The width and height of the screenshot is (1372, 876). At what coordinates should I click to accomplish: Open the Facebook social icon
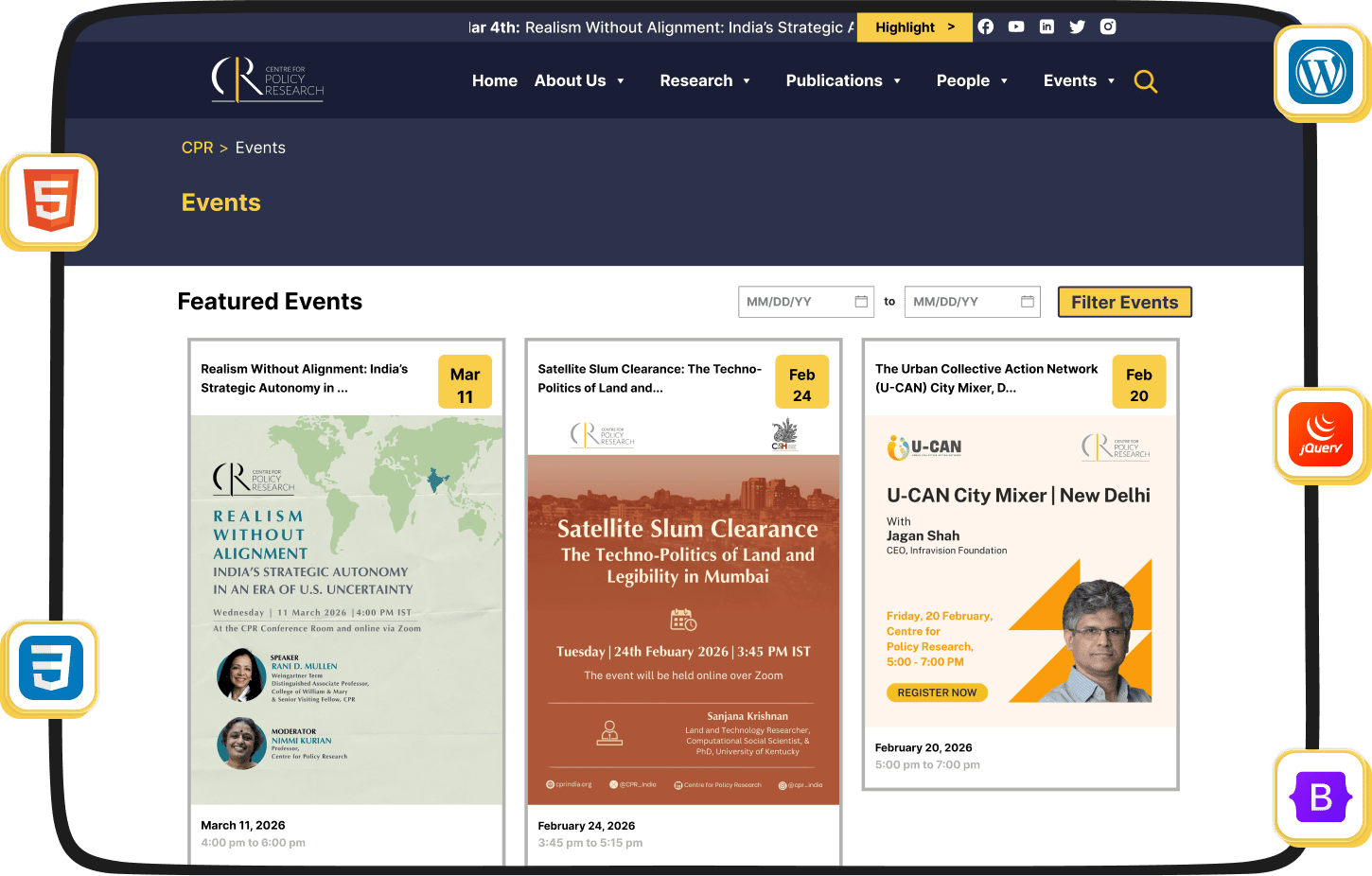tap(985, 26)
